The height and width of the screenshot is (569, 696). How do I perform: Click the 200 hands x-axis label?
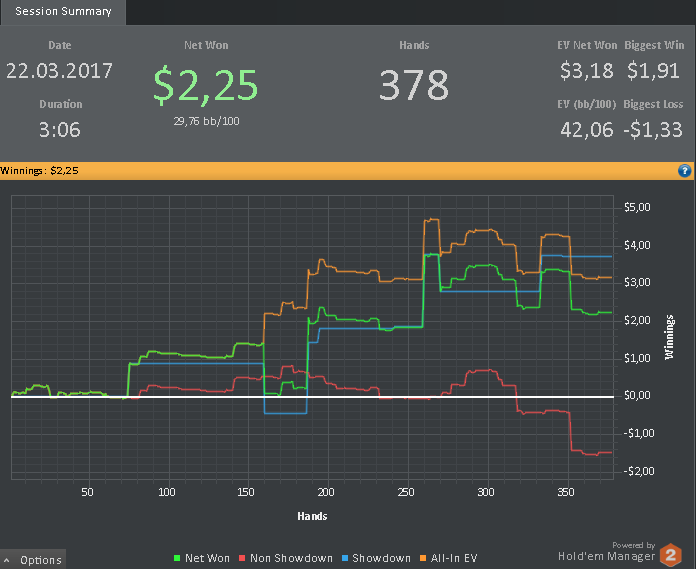pos(326,492)
